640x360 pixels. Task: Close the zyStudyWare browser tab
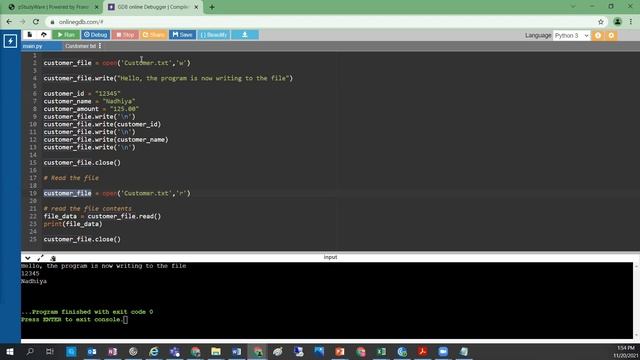(x=97, y=7)
